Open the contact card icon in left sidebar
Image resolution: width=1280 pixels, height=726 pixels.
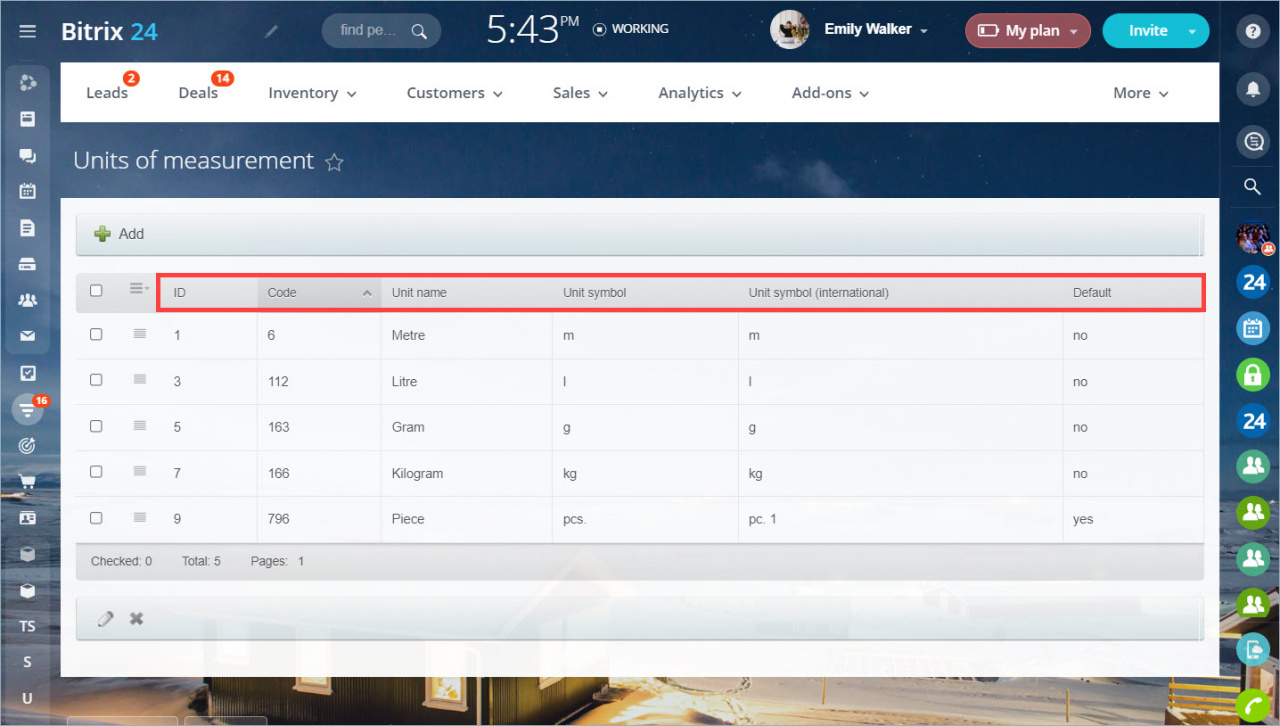(x=28, y=518)
